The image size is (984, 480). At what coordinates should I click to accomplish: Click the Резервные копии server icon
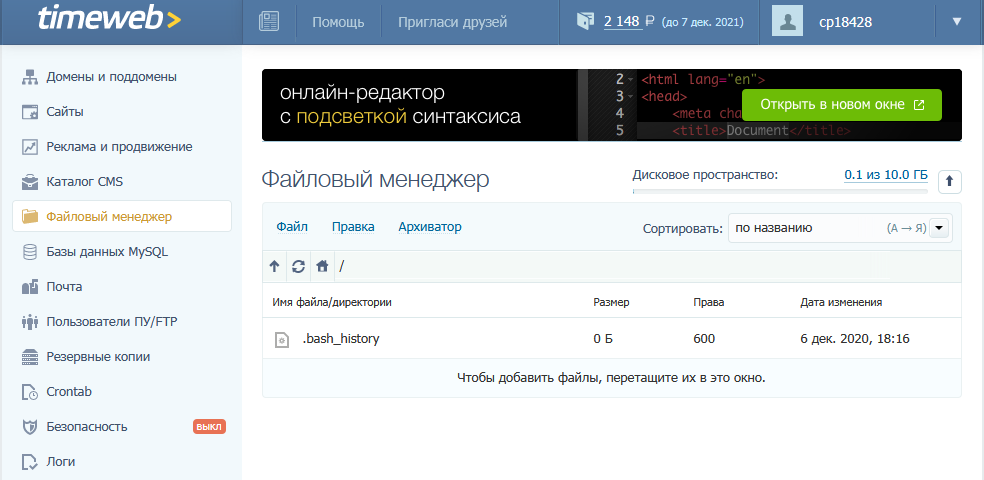[x=29, y=357]
